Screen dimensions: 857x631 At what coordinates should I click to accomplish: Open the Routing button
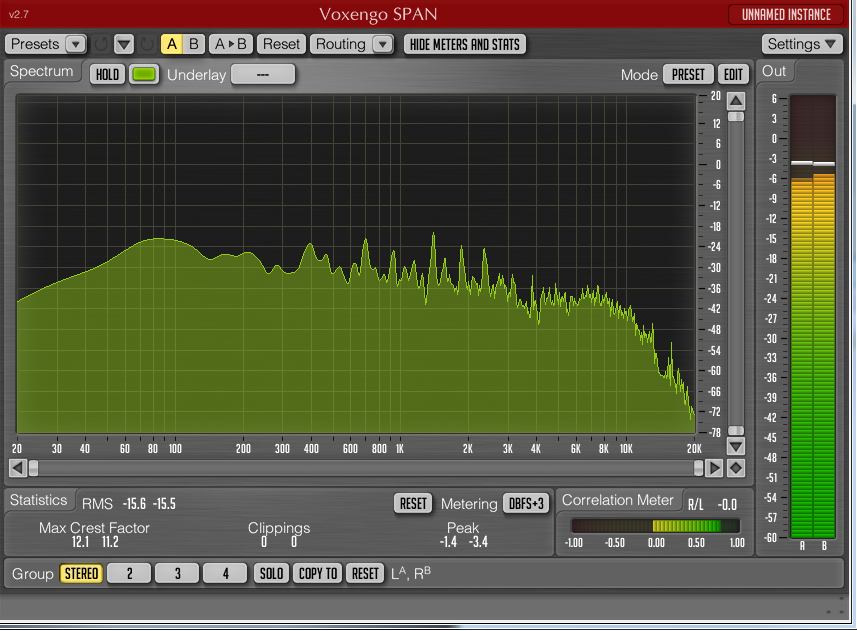pyautogui.click(x=341, y=44)
